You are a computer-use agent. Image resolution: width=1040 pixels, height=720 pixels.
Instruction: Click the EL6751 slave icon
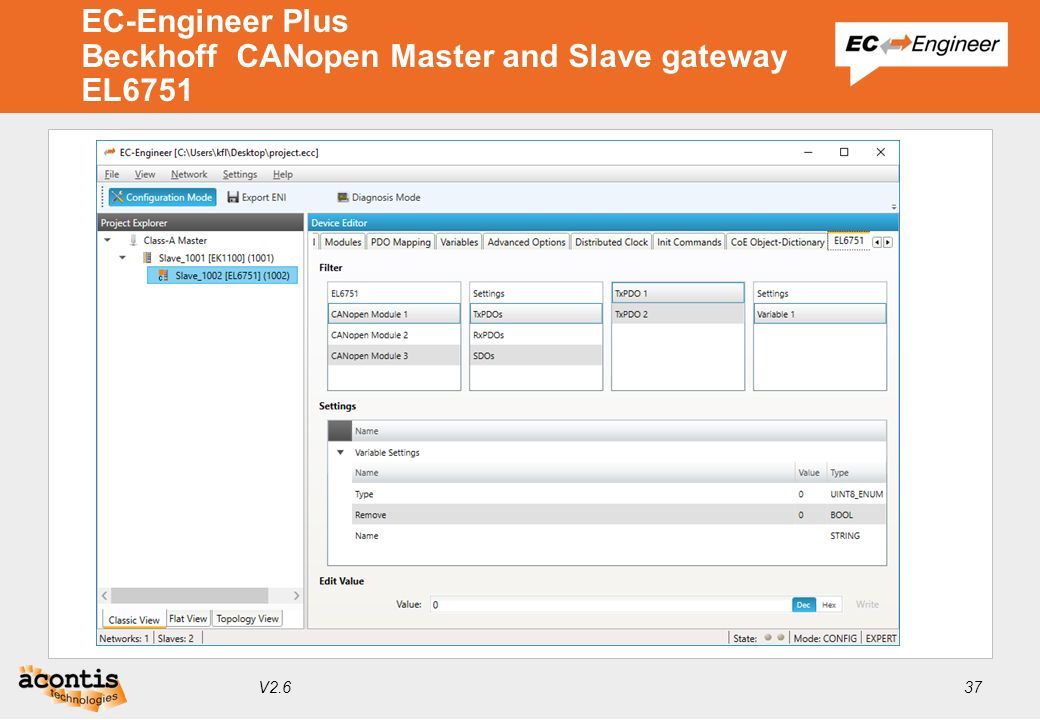point(163,275)
